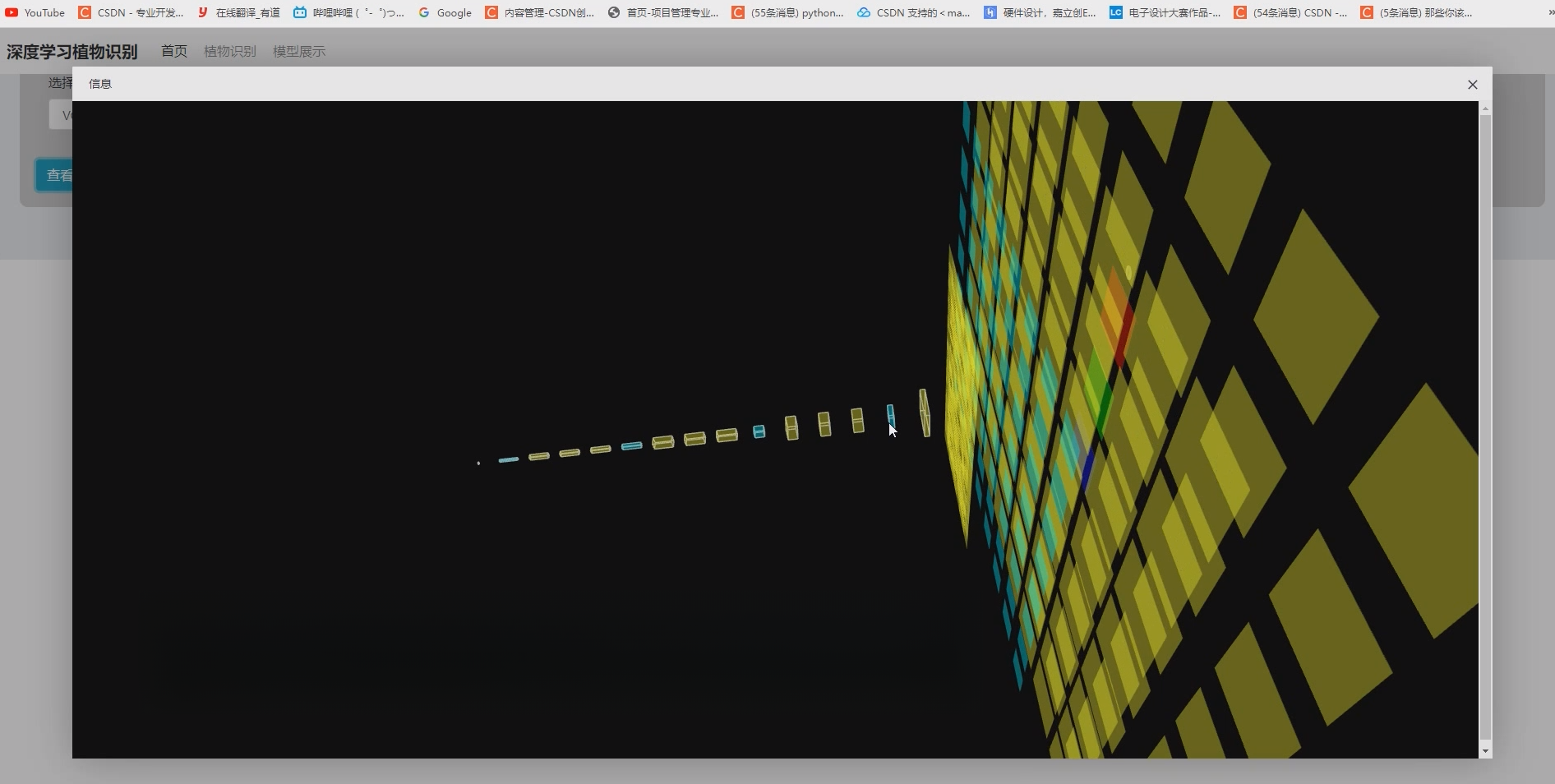This screenshot has width=1555, height=784.
Task: Open the (54条消息) CSDN bookmark
Action: 1290,12
